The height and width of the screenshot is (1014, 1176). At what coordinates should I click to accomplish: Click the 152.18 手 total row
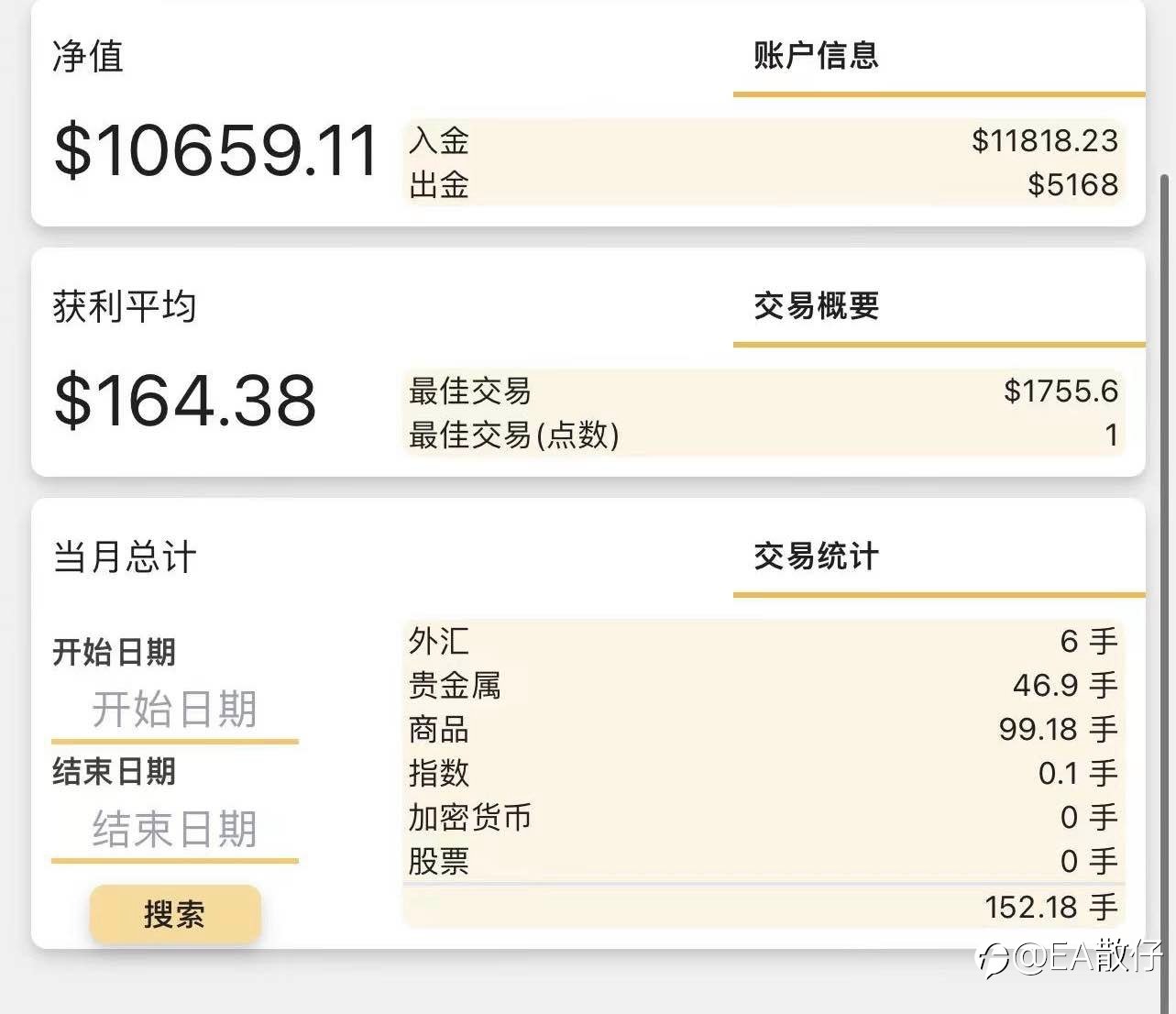pos(764,907)
